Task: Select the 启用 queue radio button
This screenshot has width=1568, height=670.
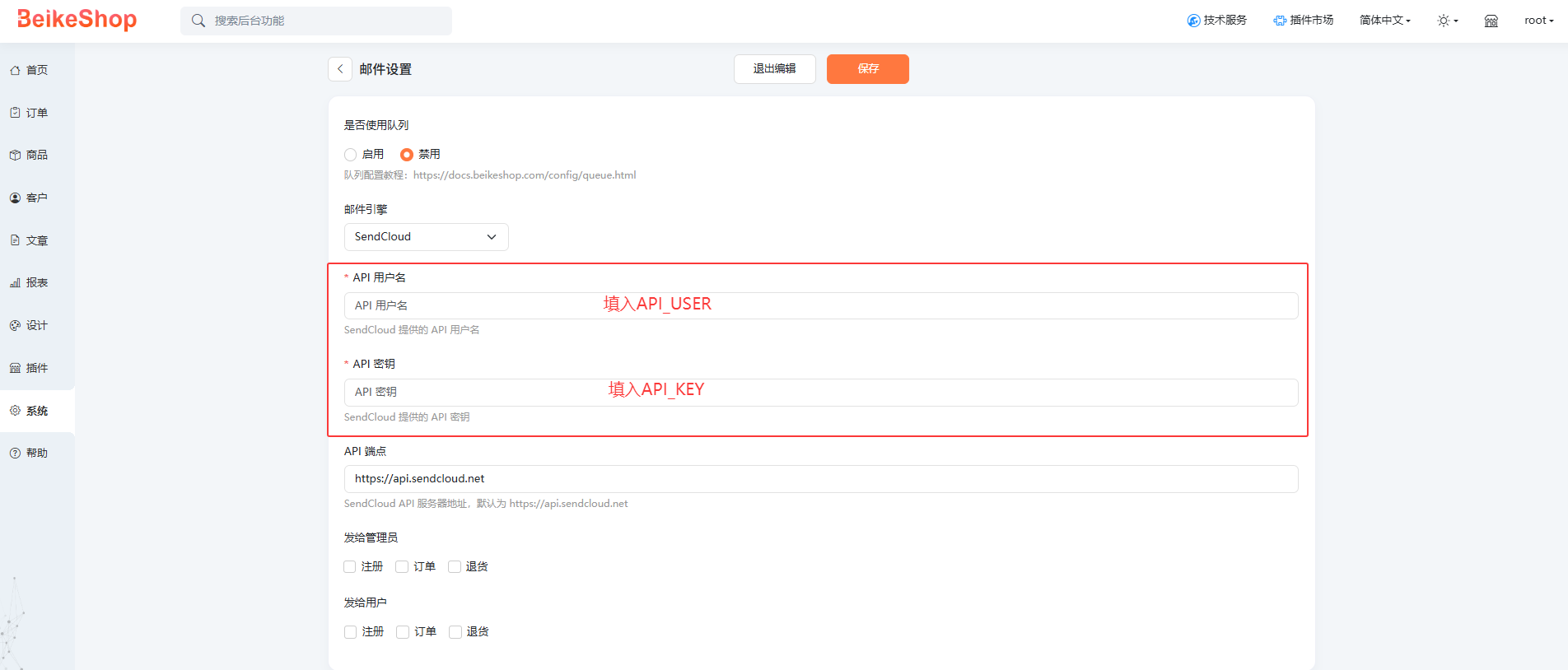Action: click(351, 155)
